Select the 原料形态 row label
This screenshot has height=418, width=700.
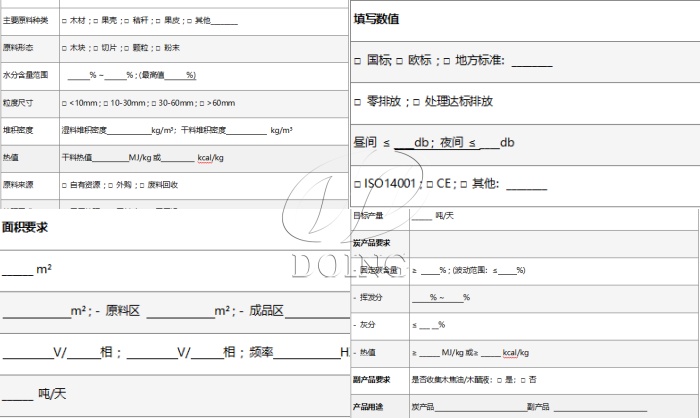pos(18,48)
